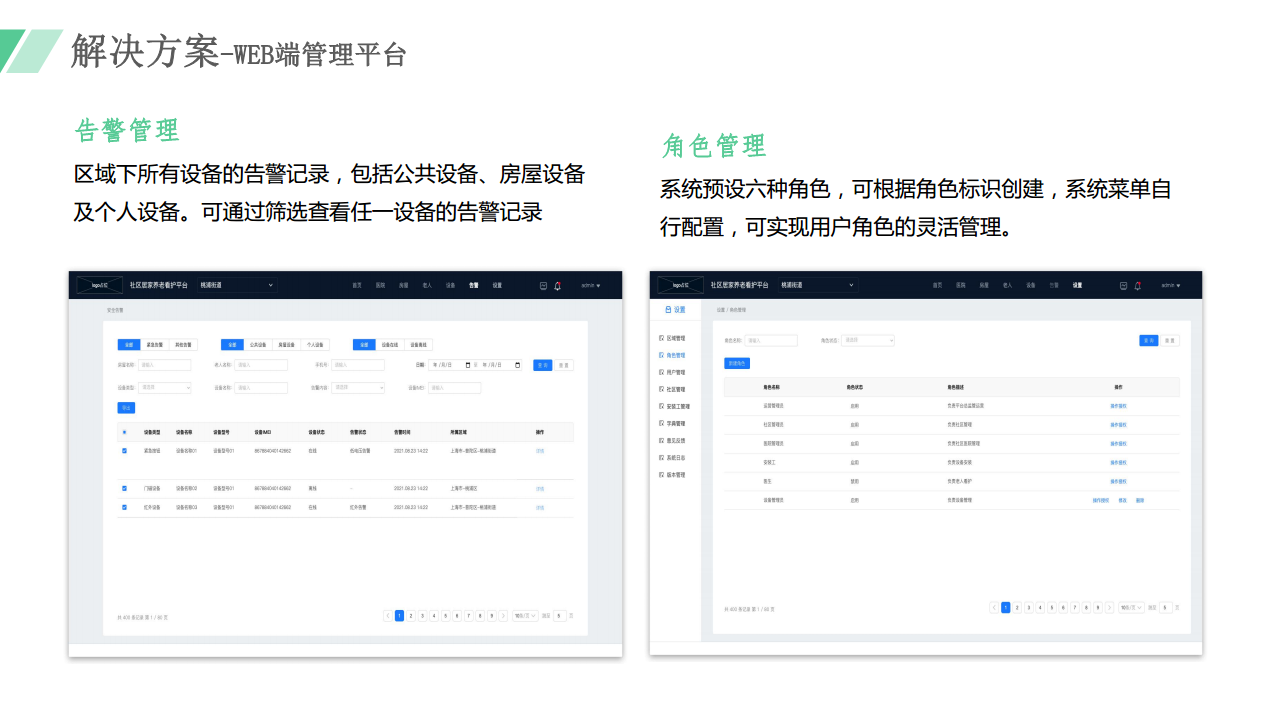The height and width of the screenshot is (720, 1280).
Task: Click 重置 button in alarm filters
Action: (564, 365)
